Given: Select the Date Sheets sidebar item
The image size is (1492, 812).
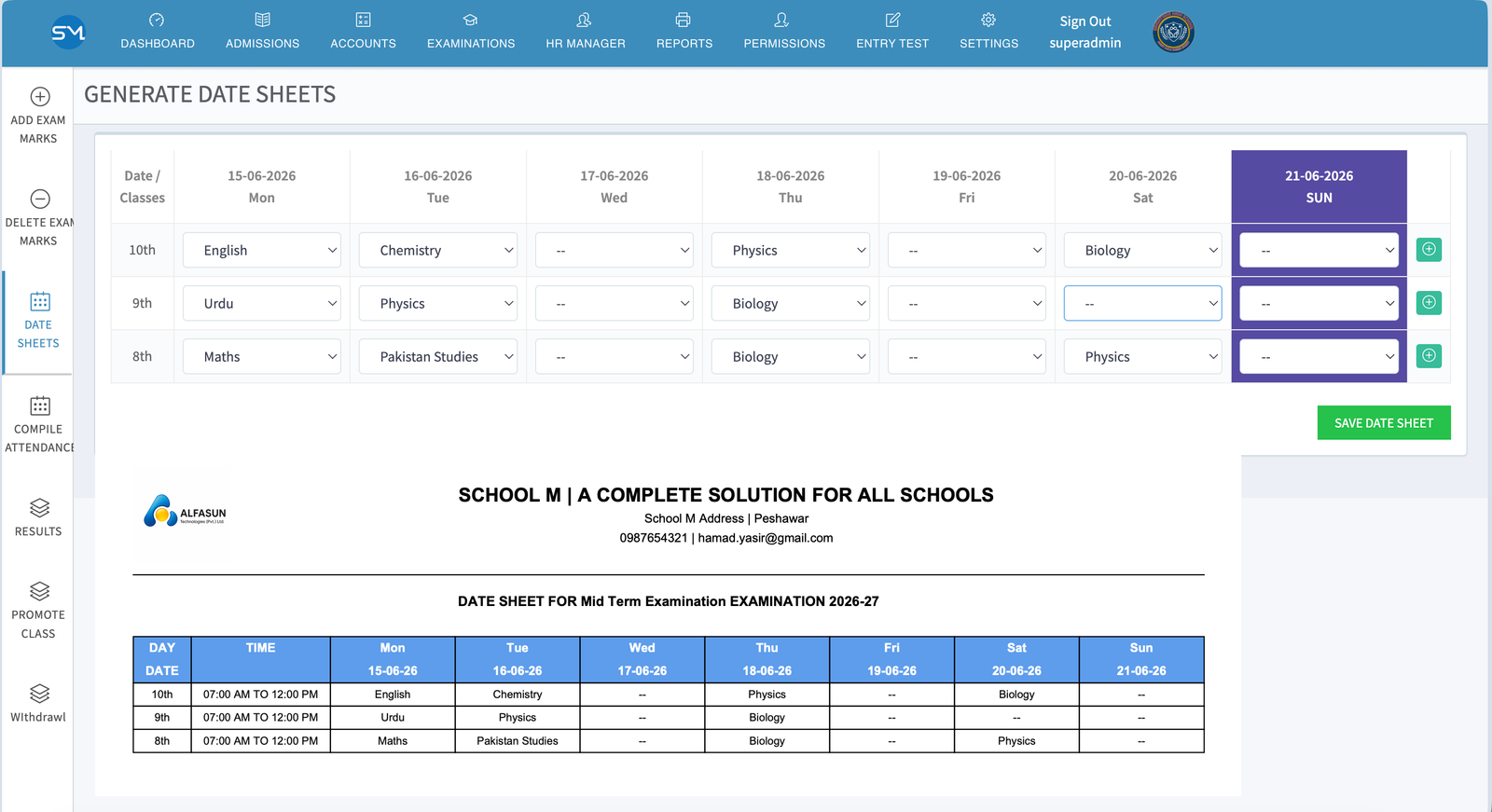Looking at the screenshot, I should coord(38,323).
